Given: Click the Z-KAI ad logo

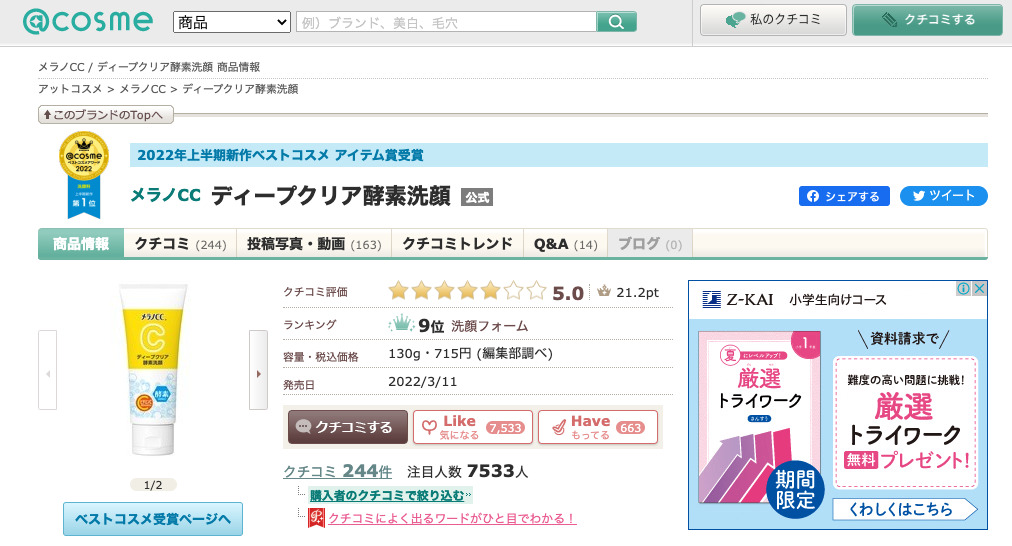Looking at the screenshot, I should tap(738, 299).
